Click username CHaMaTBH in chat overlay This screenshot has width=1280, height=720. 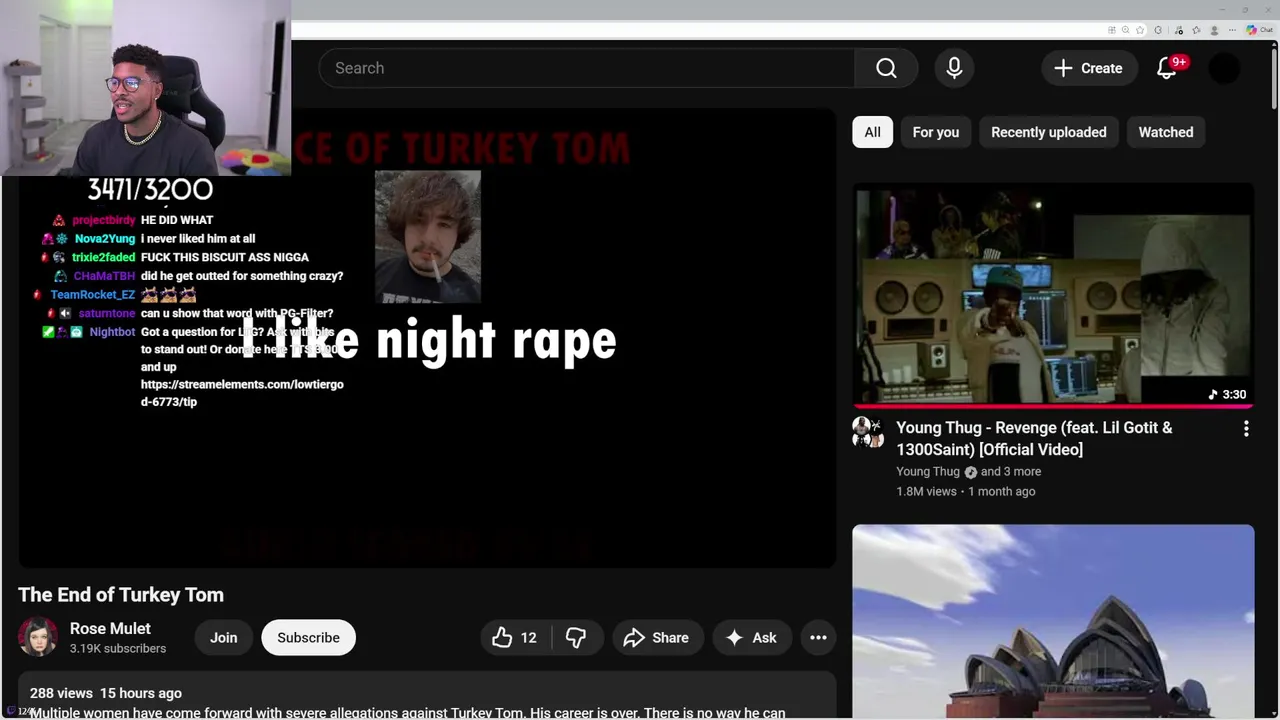click(104, 276)
